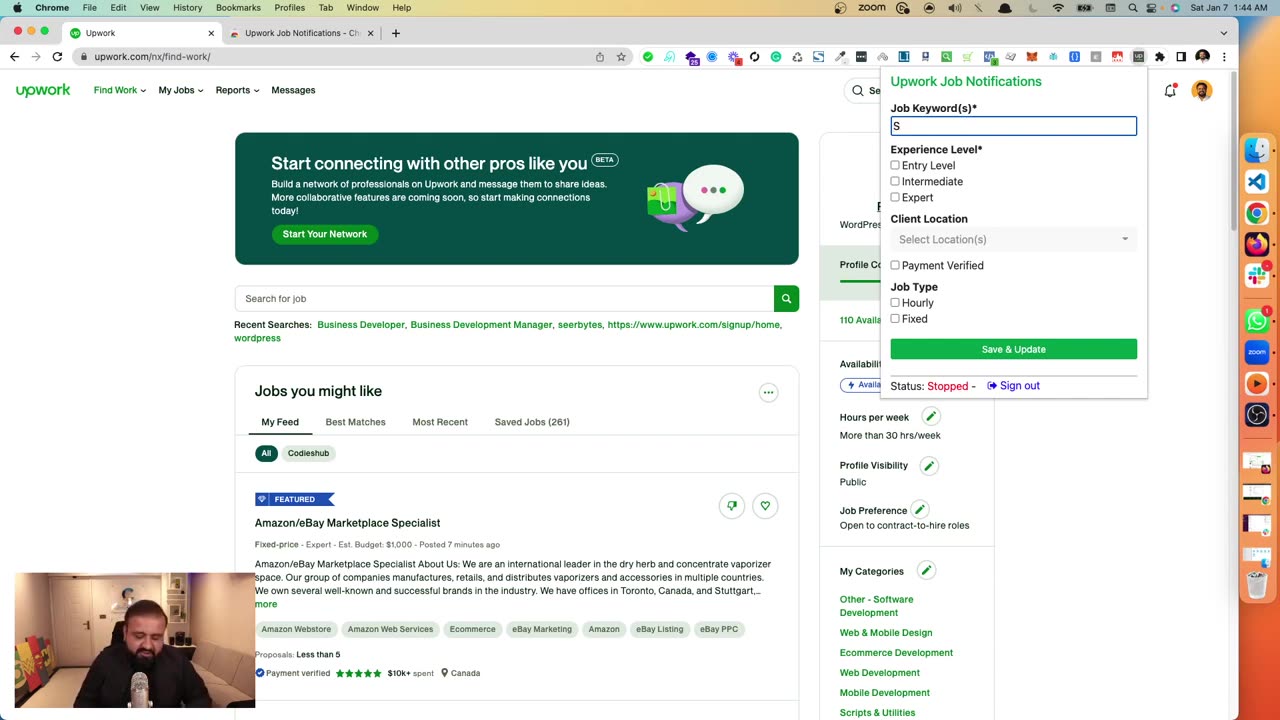The height and width of the screenshot is (720, 1280).
Task: Expand the My Jobs menu
Action: tap(180, 90)
